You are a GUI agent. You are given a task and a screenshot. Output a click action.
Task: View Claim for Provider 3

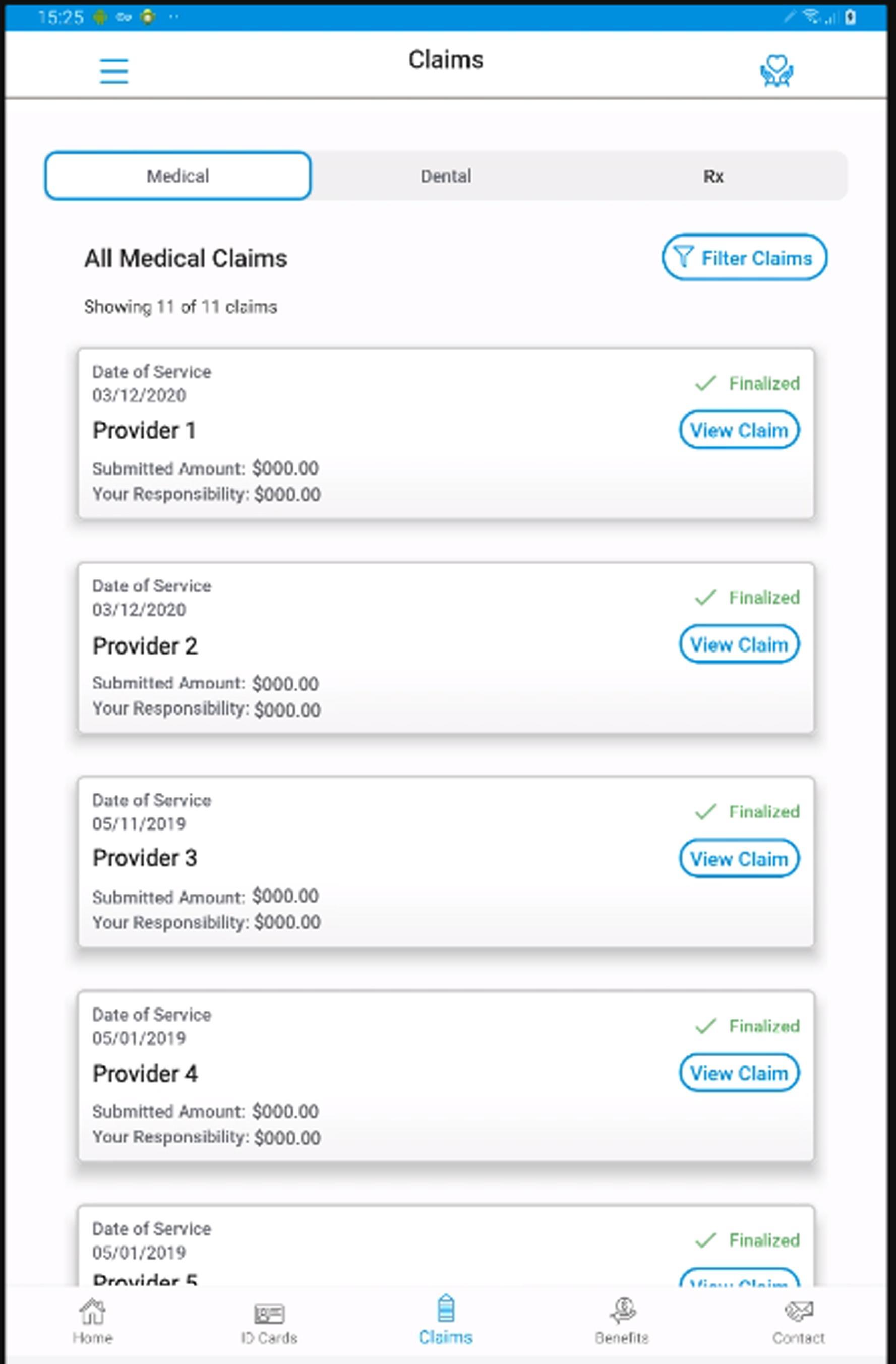[x=739, y=859]
